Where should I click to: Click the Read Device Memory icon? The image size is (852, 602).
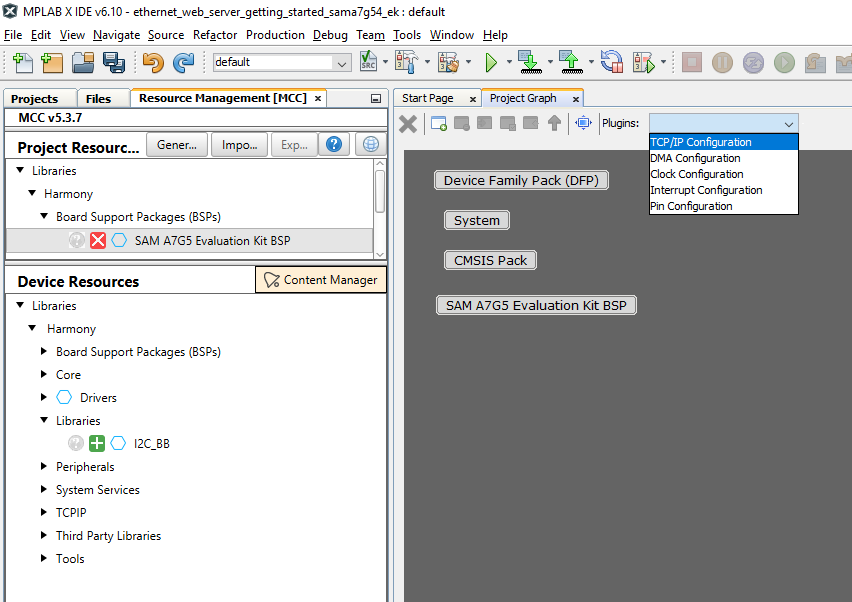tap(571, 62)
